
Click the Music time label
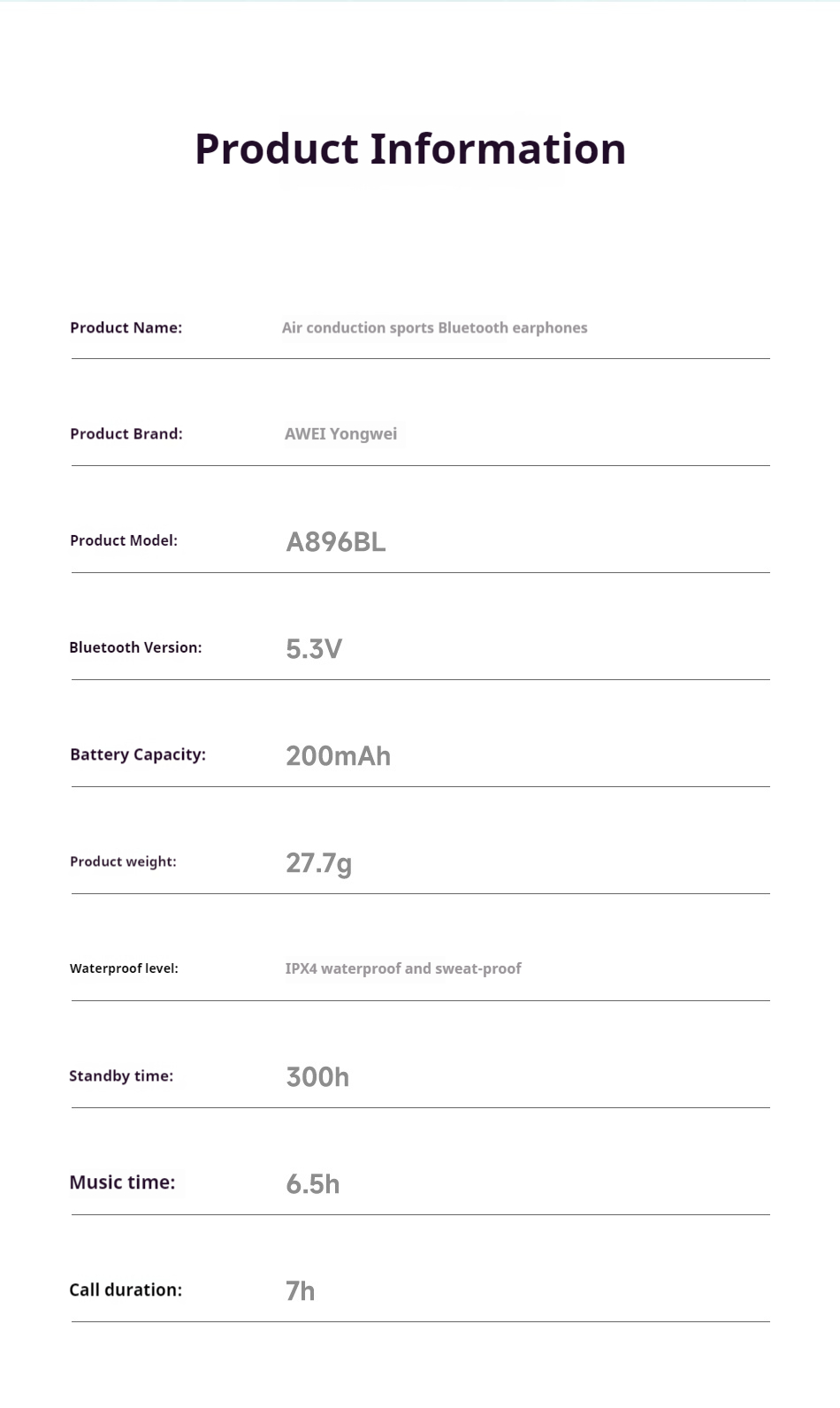(x=122, y=1182)
